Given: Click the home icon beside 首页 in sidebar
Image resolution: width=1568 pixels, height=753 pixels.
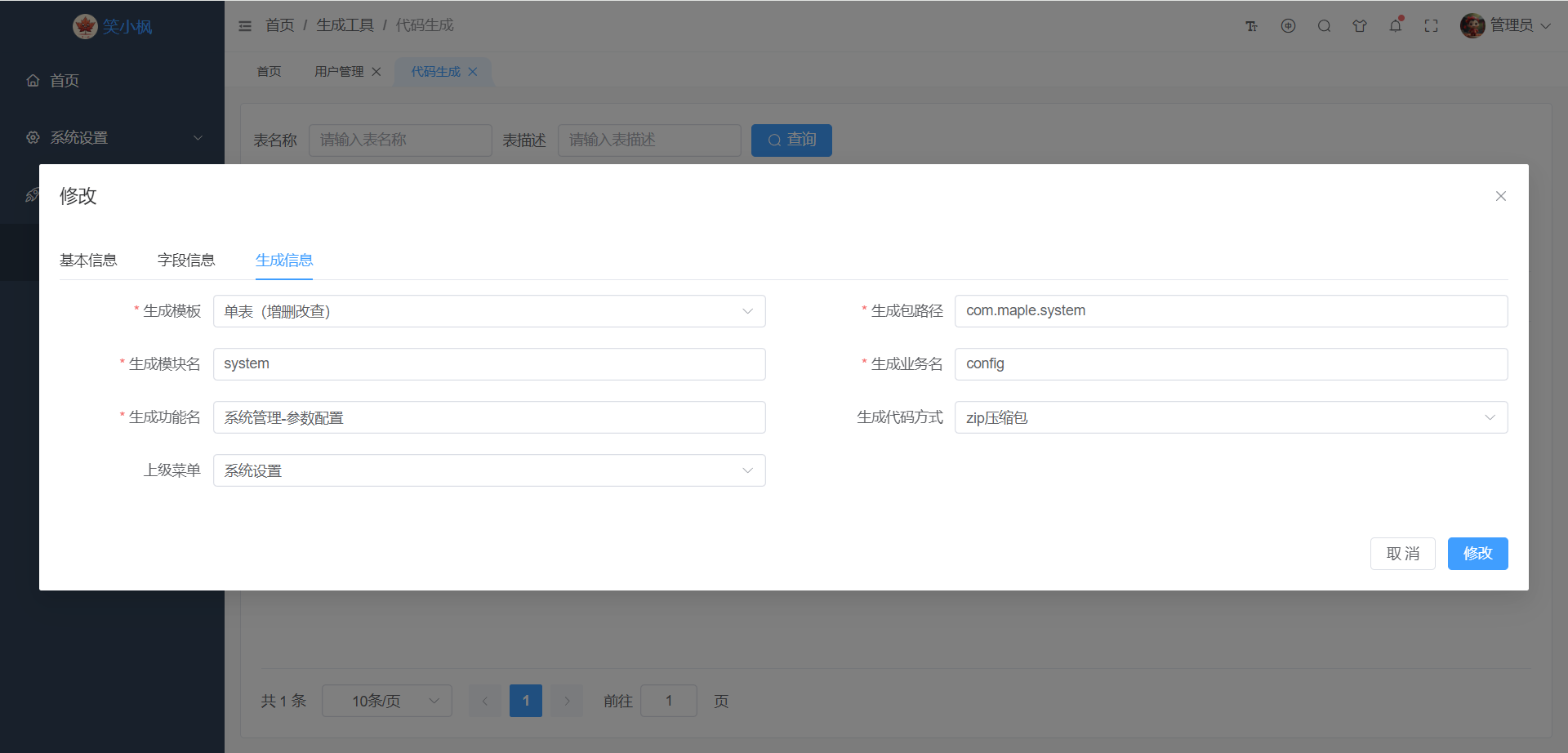Looking at the screenshot, I should point(33,80).
